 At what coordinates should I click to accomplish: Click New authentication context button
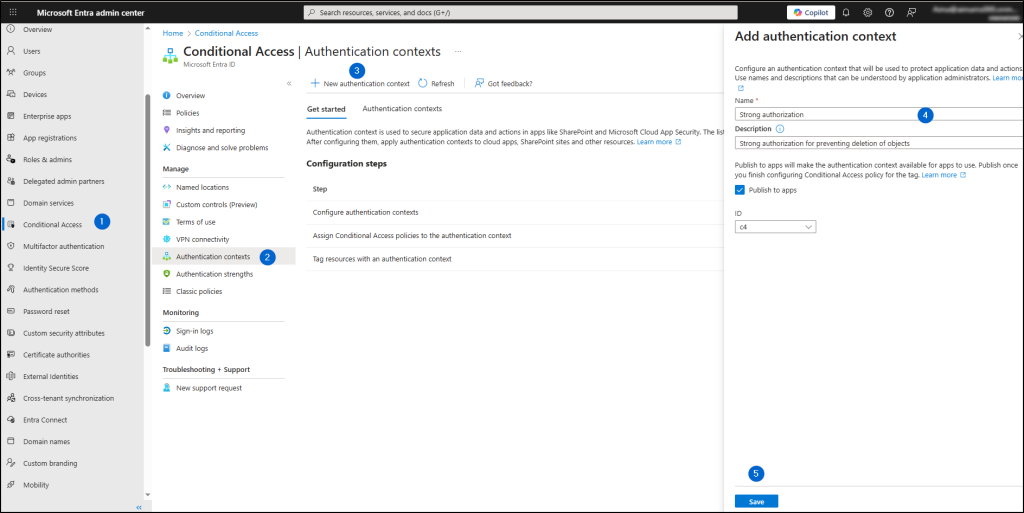[360, 84]
